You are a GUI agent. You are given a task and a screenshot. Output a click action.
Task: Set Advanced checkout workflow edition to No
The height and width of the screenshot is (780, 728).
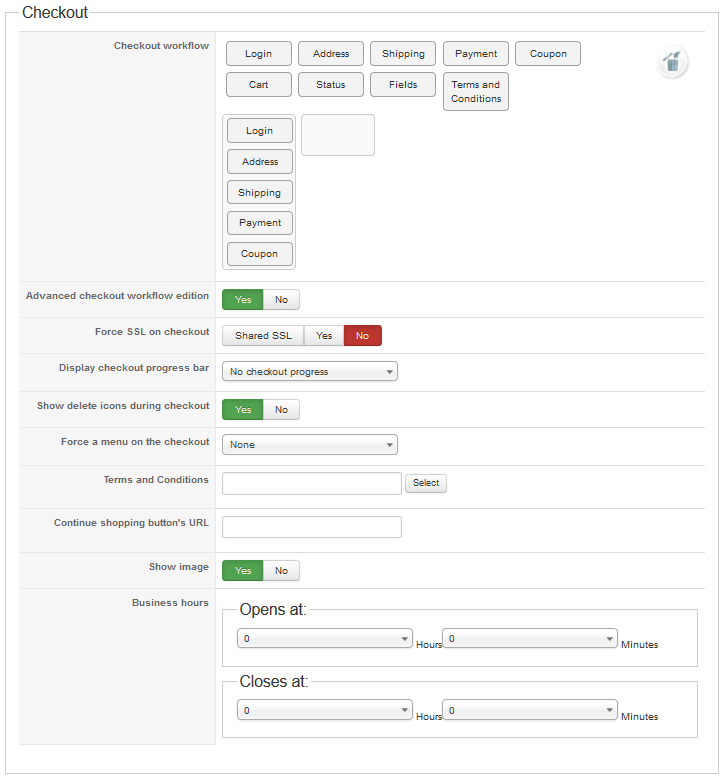coord(281,299)
